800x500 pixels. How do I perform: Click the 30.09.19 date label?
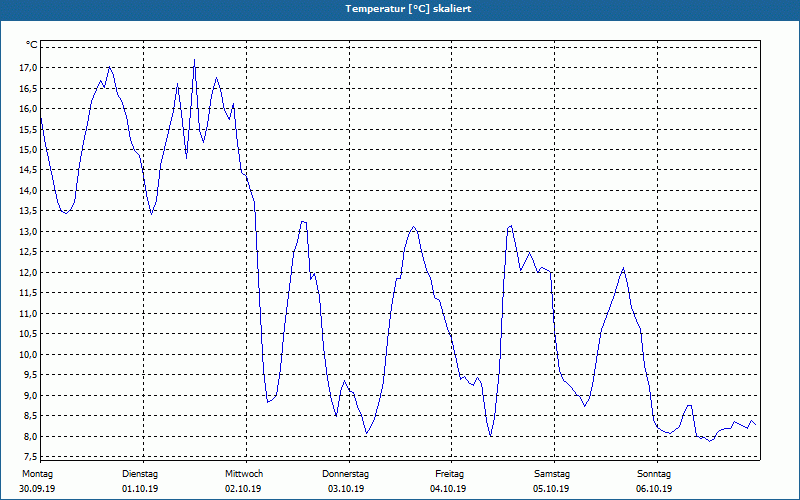[37, 489]
